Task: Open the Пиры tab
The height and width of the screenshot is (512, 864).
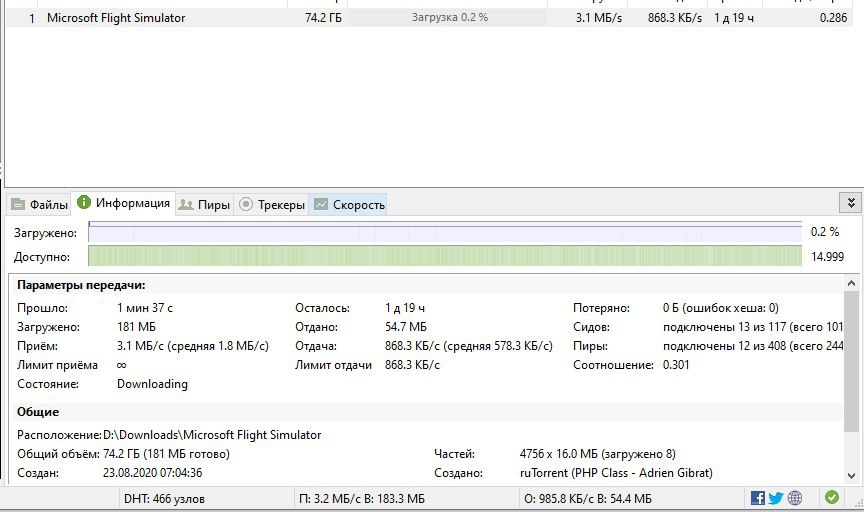Action: [204, 204]
